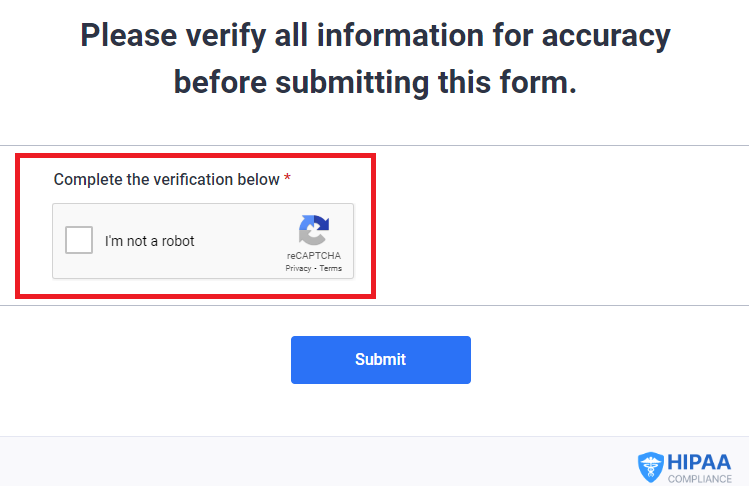Click the gray footer bar beside HIPAA badge
752x486 pixels.
(x=317, y=462)
